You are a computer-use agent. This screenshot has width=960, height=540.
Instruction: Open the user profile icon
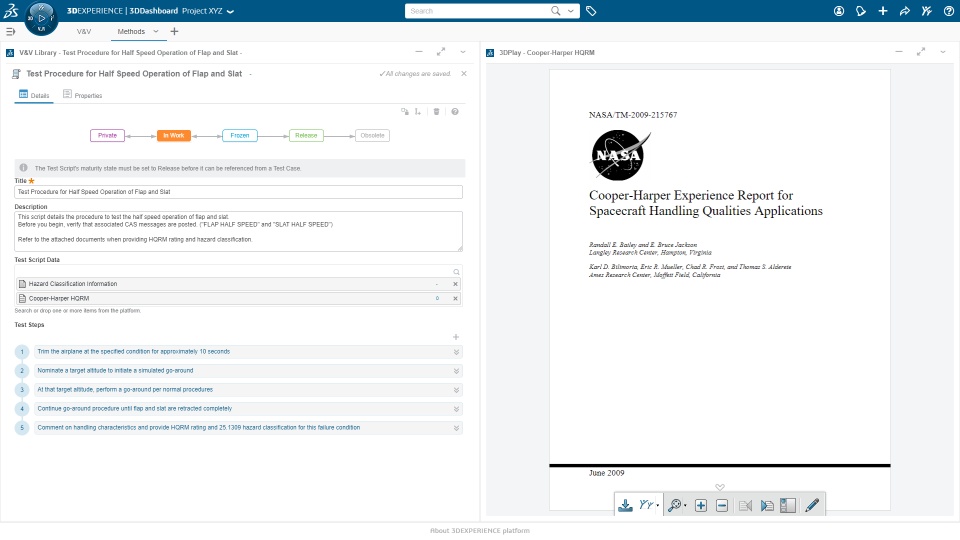pos(839,10)
